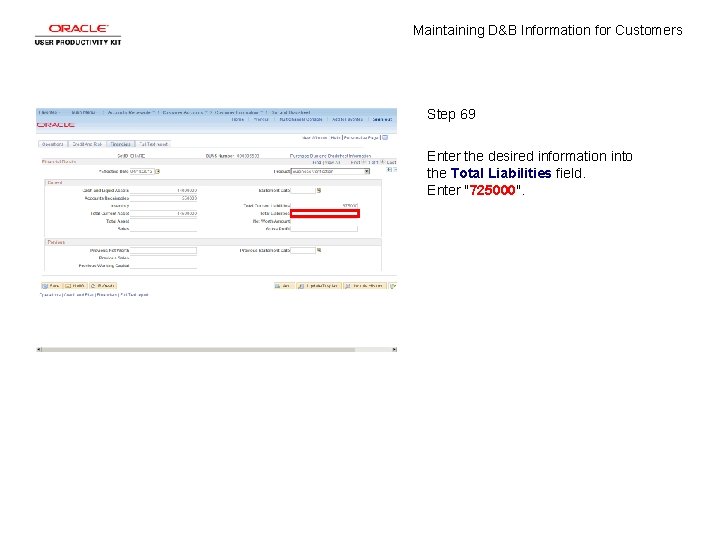Open the Product dropdown list
720x540 pixels.
tap(331, 171)
